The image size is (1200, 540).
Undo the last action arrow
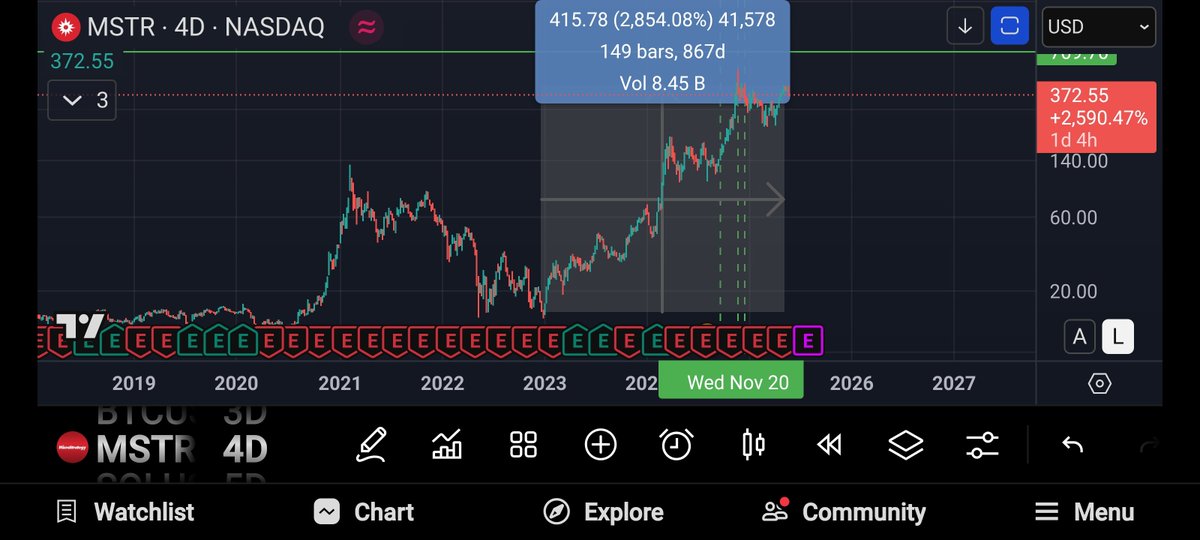(x=1072, y=445)
